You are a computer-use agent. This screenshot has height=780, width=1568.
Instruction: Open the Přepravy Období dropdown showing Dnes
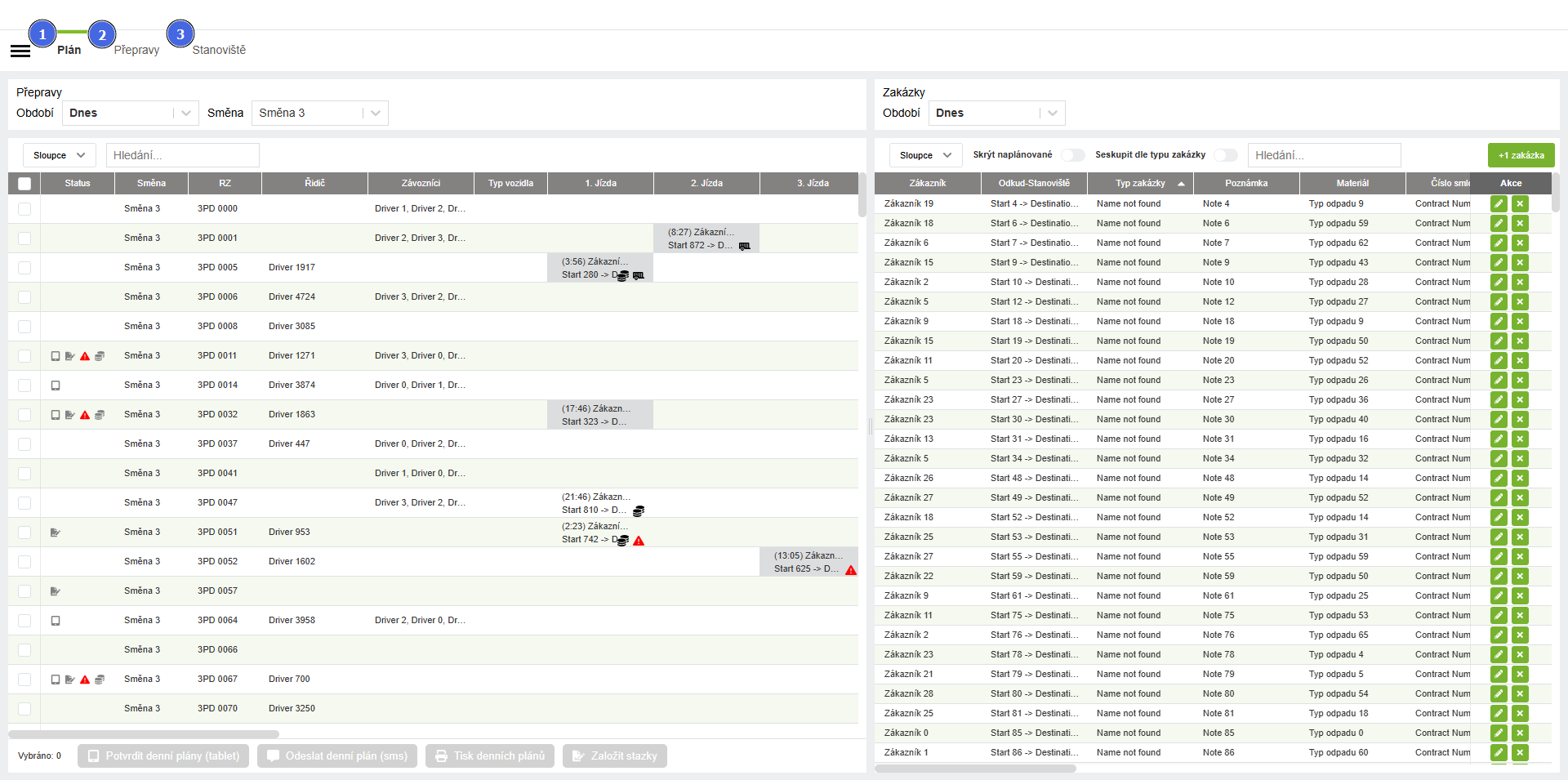(x=131, y=113)
